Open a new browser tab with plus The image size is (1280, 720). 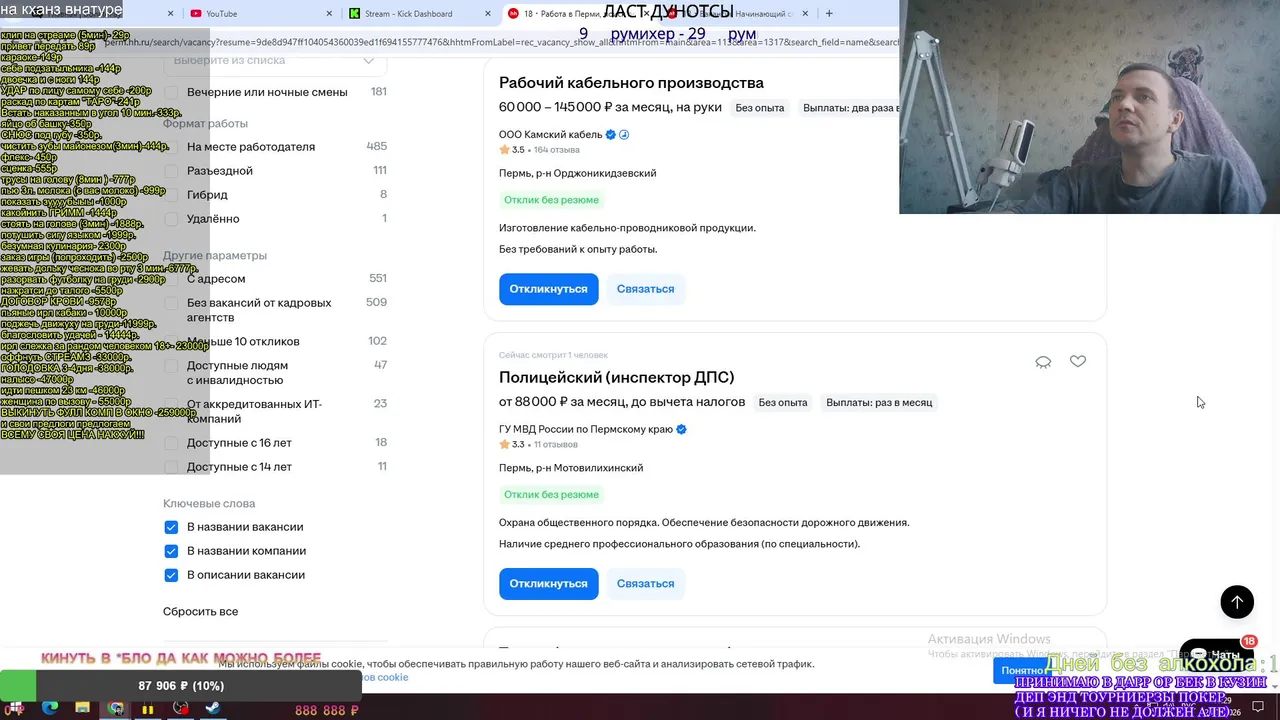click(829, 13)
